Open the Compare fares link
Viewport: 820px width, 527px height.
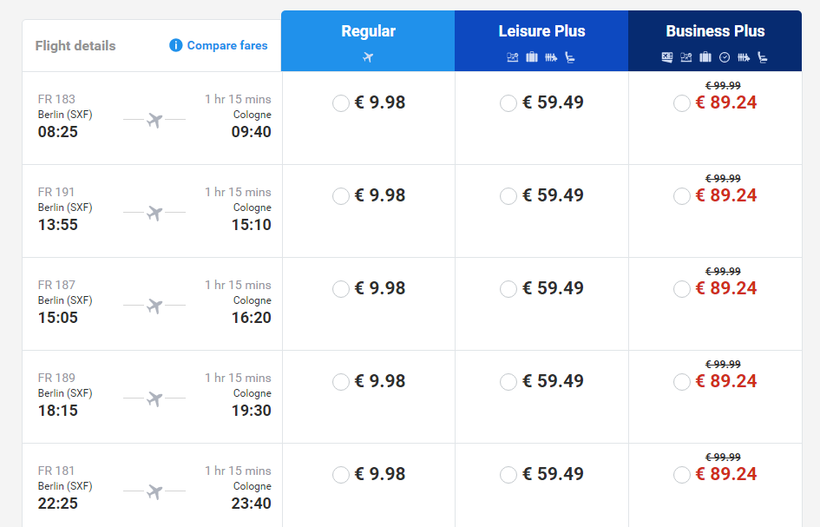(227, 45)
